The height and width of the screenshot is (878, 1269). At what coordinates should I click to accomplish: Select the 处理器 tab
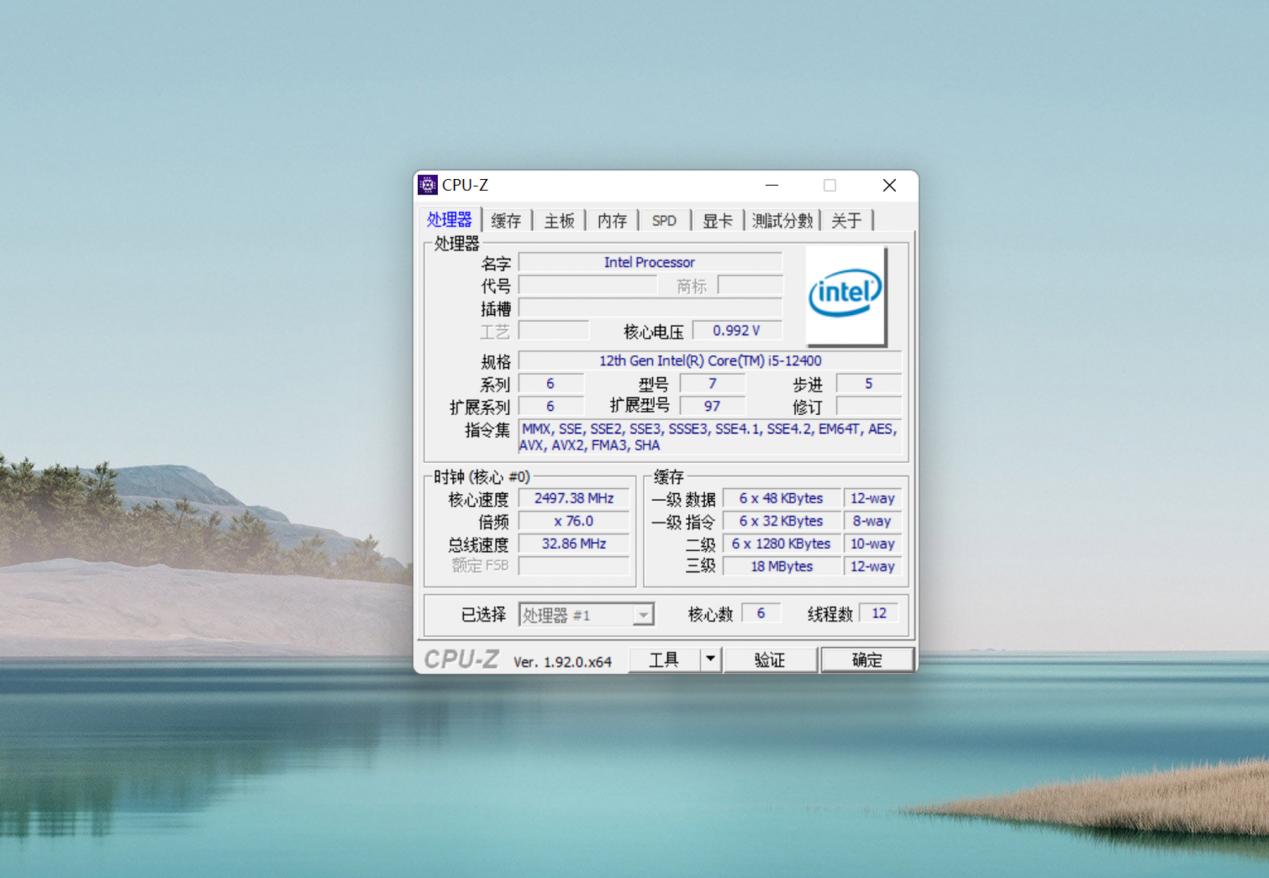click(x=448, y=220)
